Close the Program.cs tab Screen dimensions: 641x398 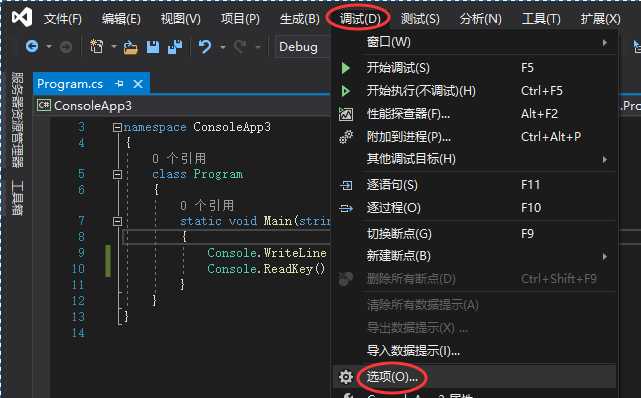138,84
